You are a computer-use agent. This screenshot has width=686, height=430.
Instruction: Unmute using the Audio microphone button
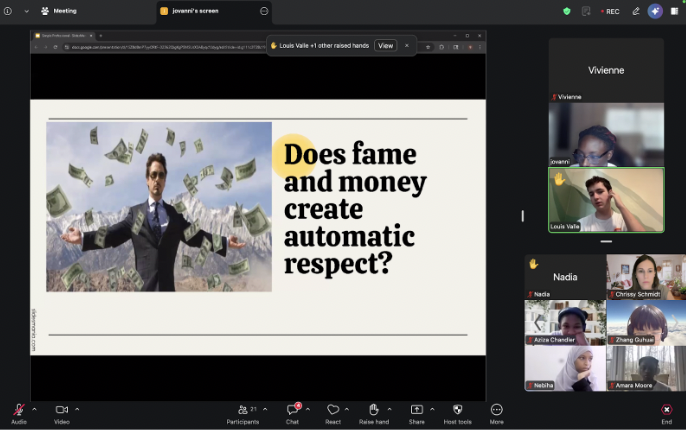19,414
